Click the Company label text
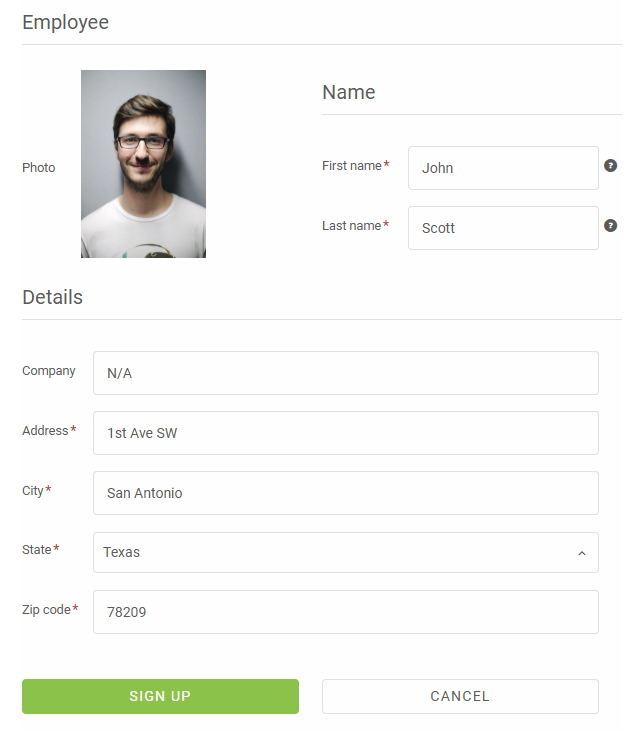The height and width of the screenshot is (731, 638). (49, 371)
